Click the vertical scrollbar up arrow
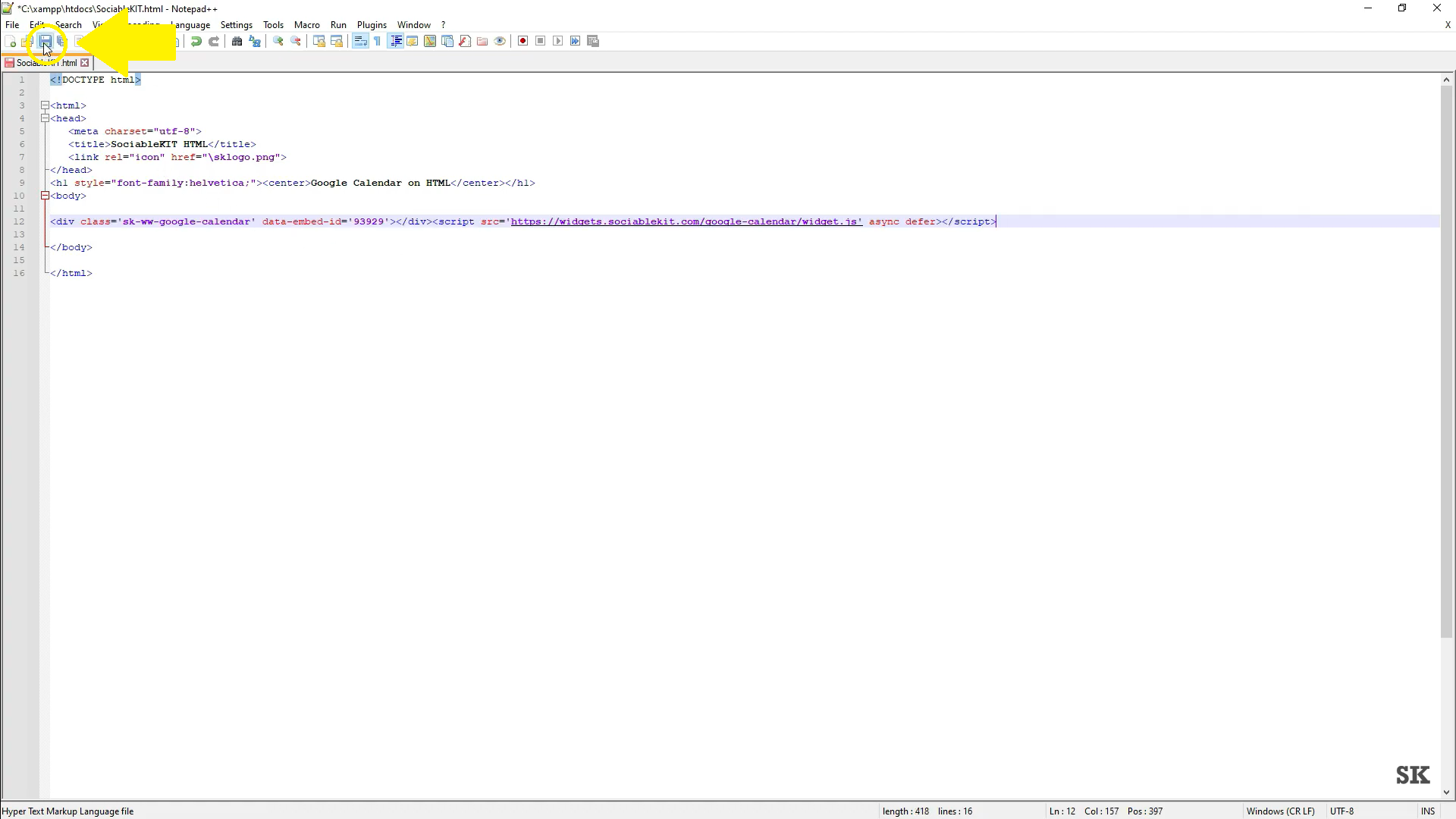 click(1446, 80)
